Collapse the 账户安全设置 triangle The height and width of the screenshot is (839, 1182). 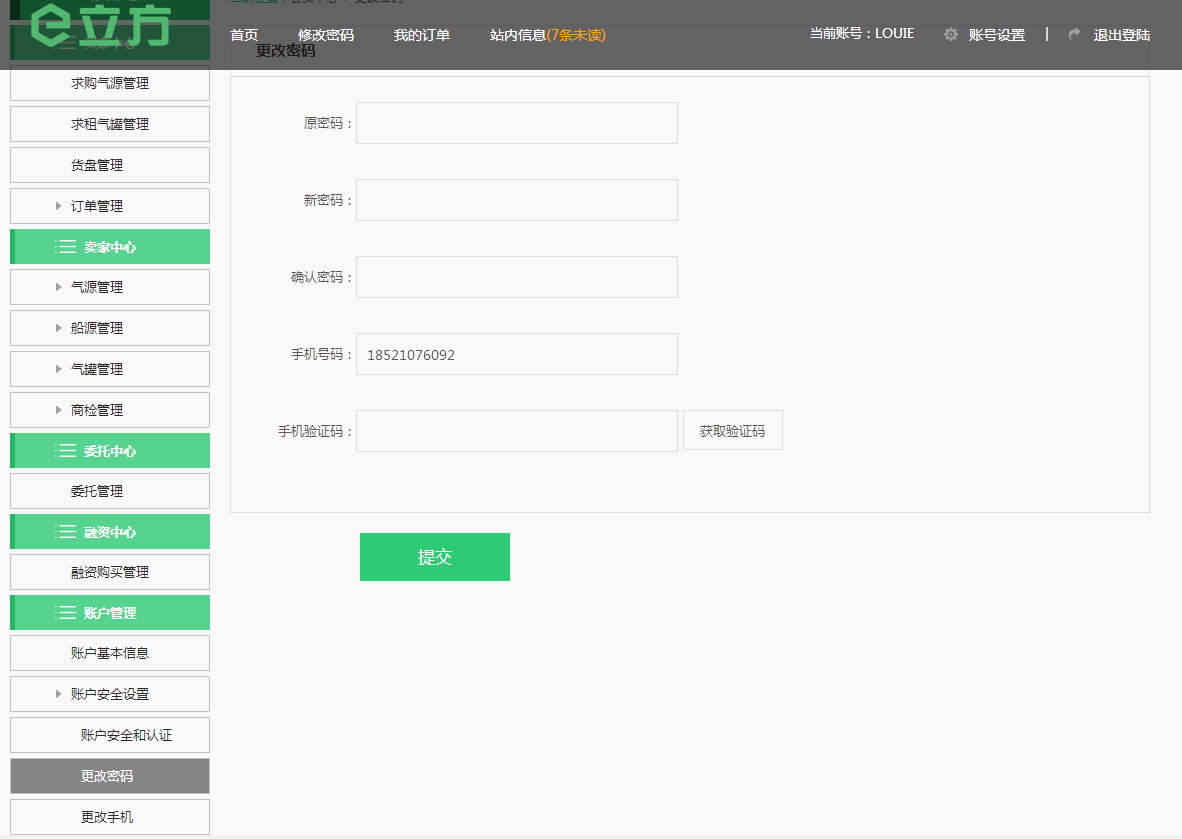tap(59, 694)
